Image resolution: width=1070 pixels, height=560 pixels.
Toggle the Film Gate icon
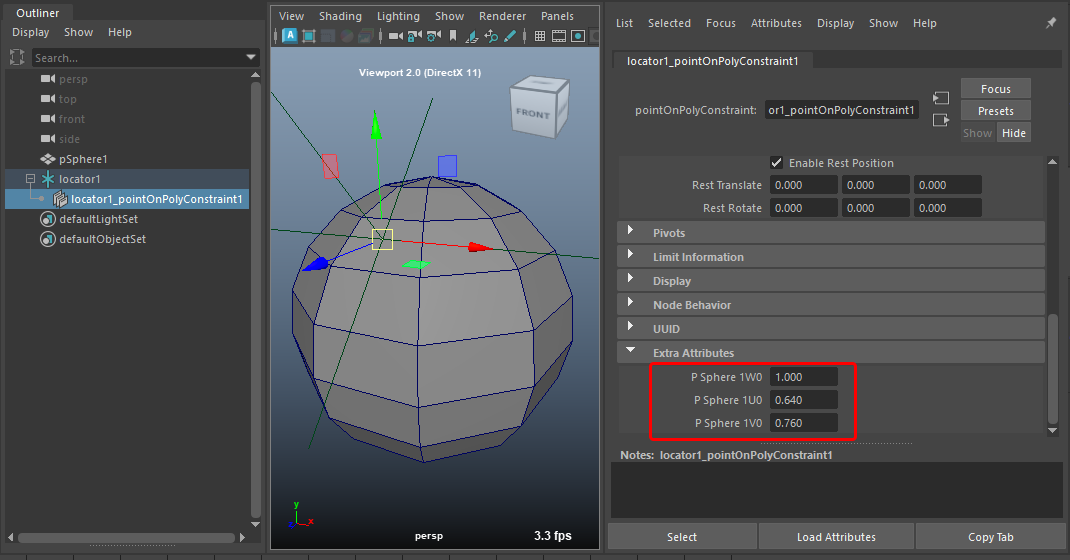pyautogui.click(x=559, y=36)
